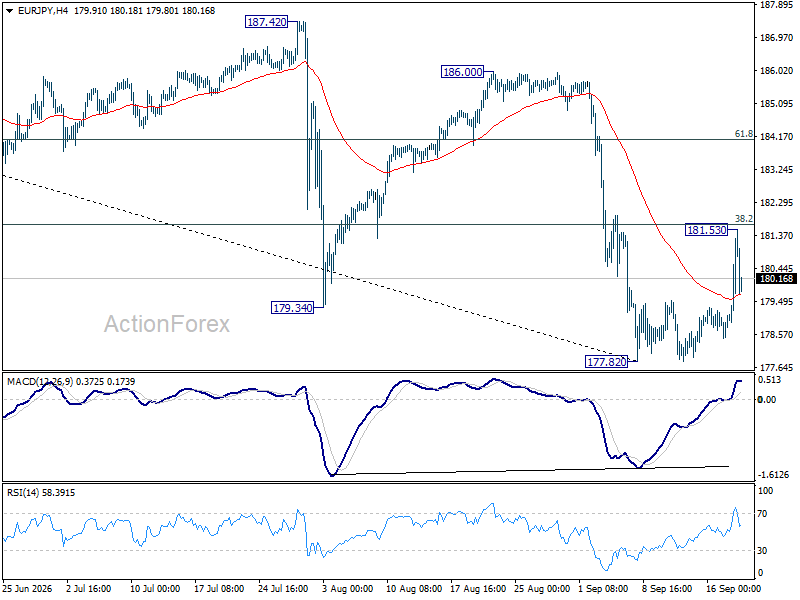Click the current price tag 180.168
The image size is (800, 600).
pyautogui.click(x=777, y=279)
